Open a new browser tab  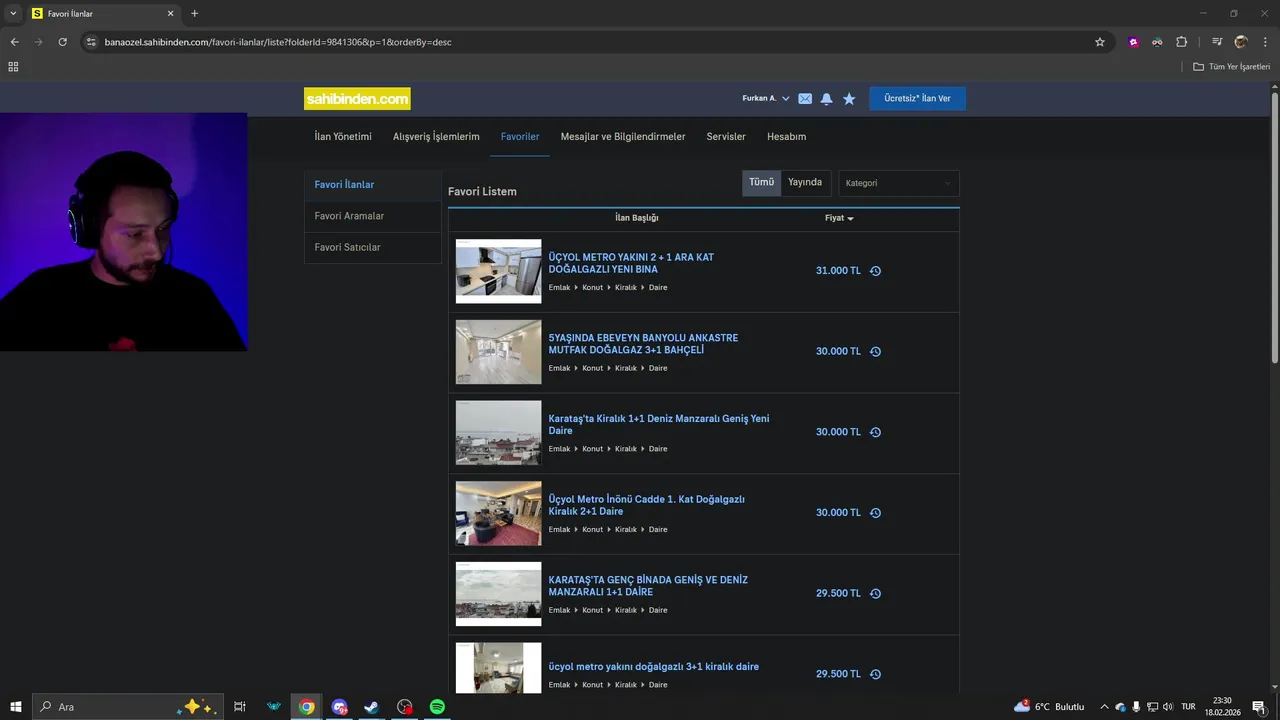coord(194,14)
